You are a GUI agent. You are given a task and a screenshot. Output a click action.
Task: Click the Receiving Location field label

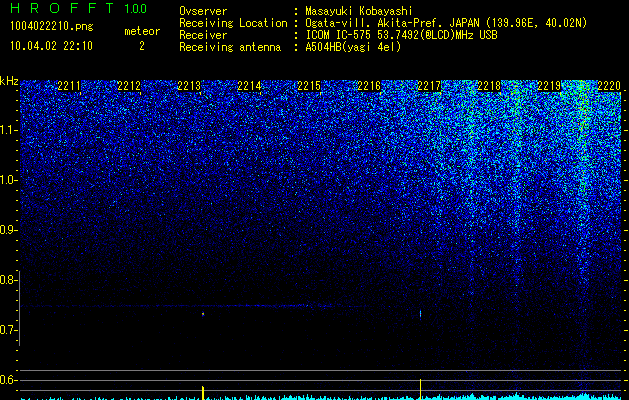click(233, 23)
